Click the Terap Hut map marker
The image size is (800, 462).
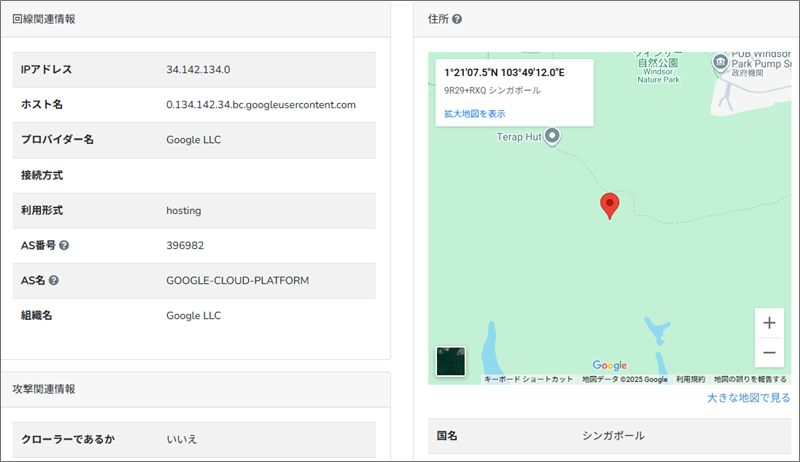[552, 136]
